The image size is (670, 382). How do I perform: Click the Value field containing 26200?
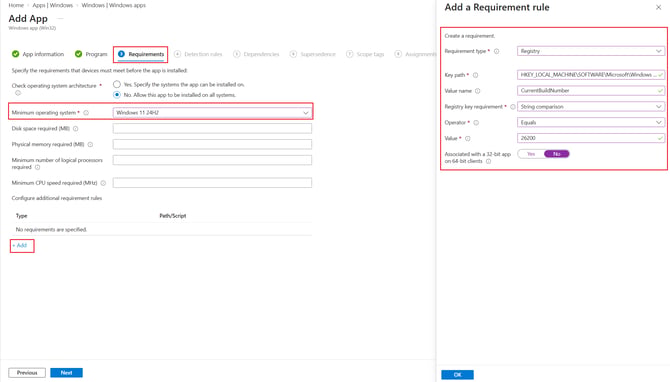pyautogui.click(x=591, y=138)
